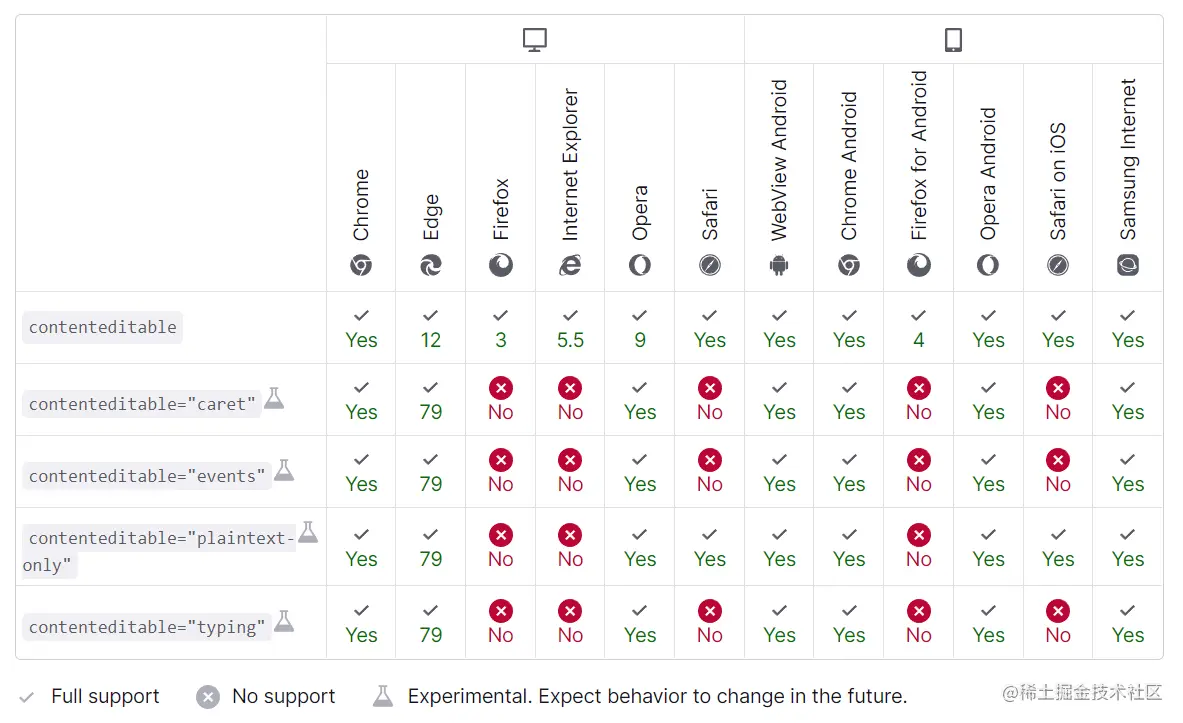The width and height of the screenshot is (1183, 723).
Task: Click the Internet Explorer browser icon
Action: (x=570, y=265)
